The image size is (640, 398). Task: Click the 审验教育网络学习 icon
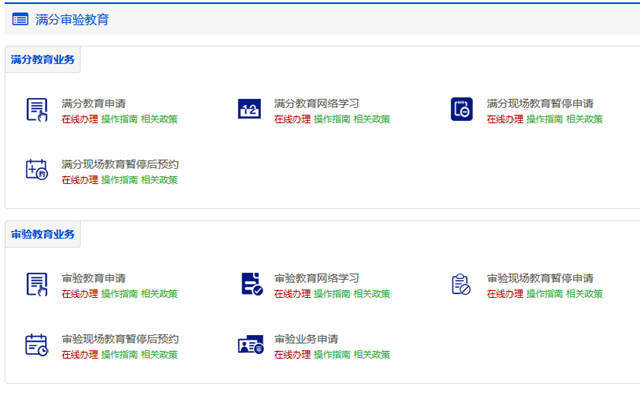(x=252, y=284)
